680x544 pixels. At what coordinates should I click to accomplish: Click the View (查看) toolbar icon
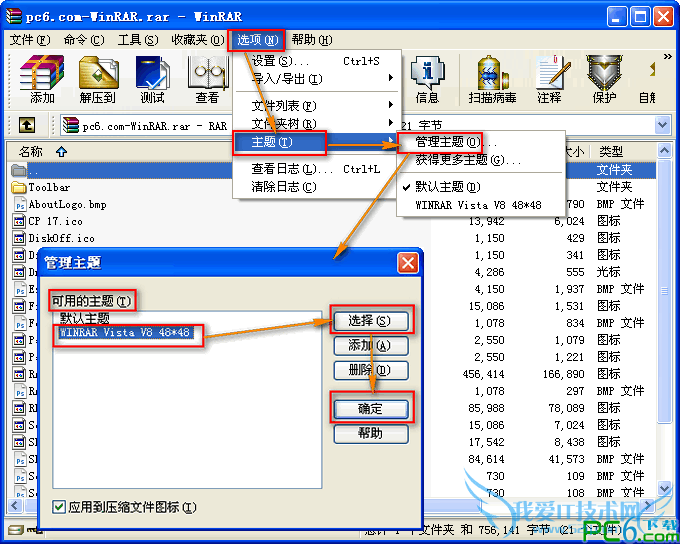(x=207, y=79)
